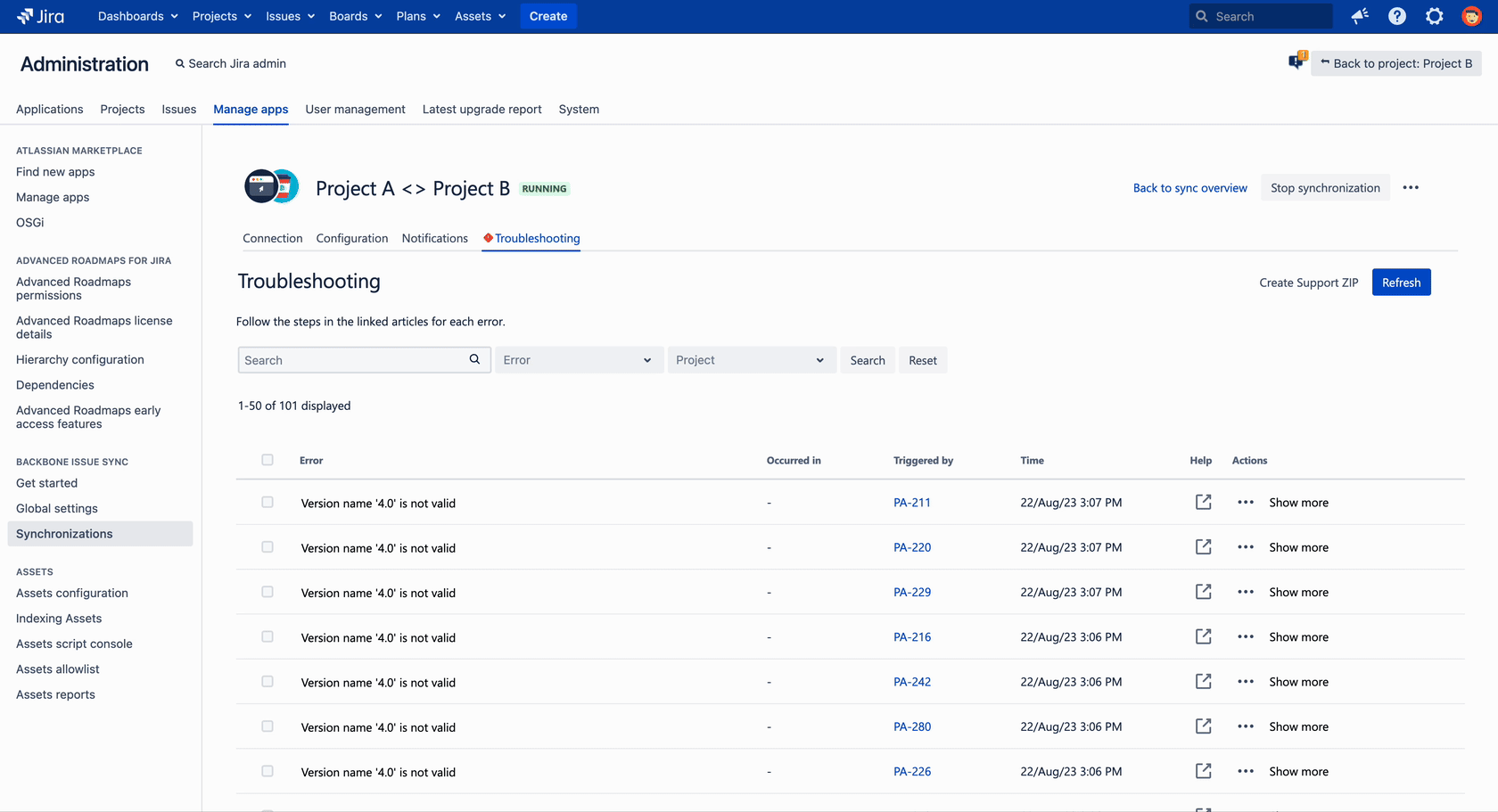This screenshot has width=1498, height=812.
Task: Click the mailbox notification icon with badge
Action: 1296,61
